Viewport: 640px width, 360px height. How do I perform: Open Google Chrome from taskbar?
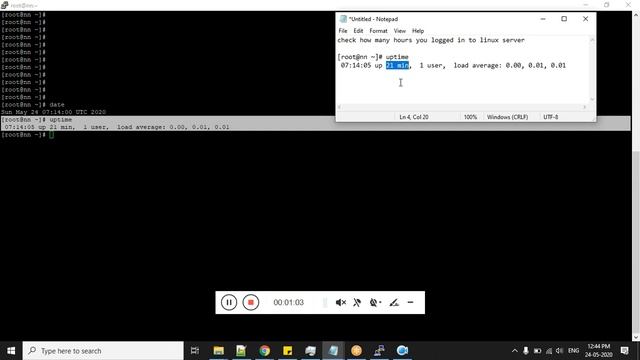coord(264,351)
